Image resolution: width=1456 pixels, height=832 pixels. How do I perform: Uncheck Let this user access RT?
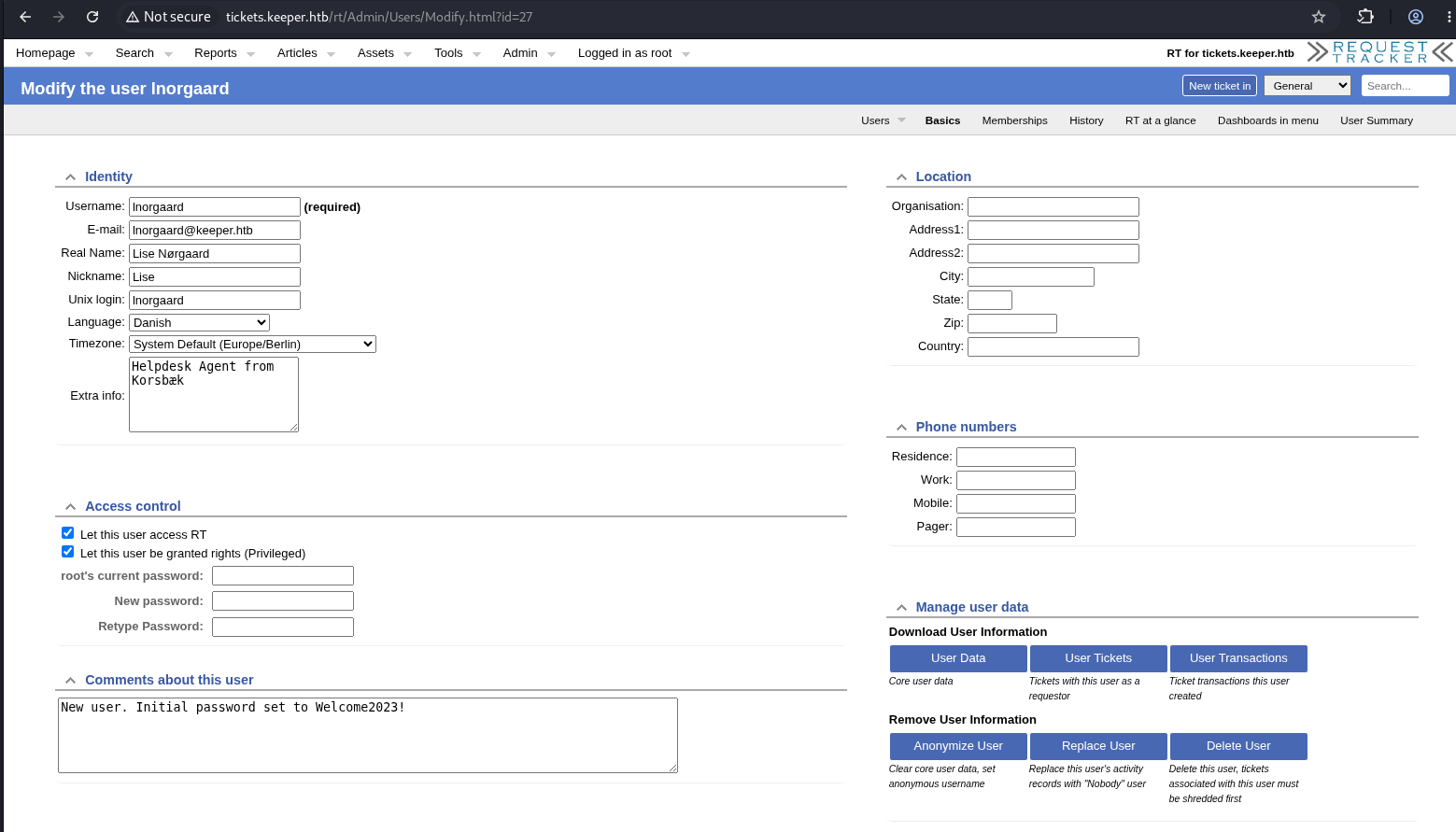(x=67, y=533)
